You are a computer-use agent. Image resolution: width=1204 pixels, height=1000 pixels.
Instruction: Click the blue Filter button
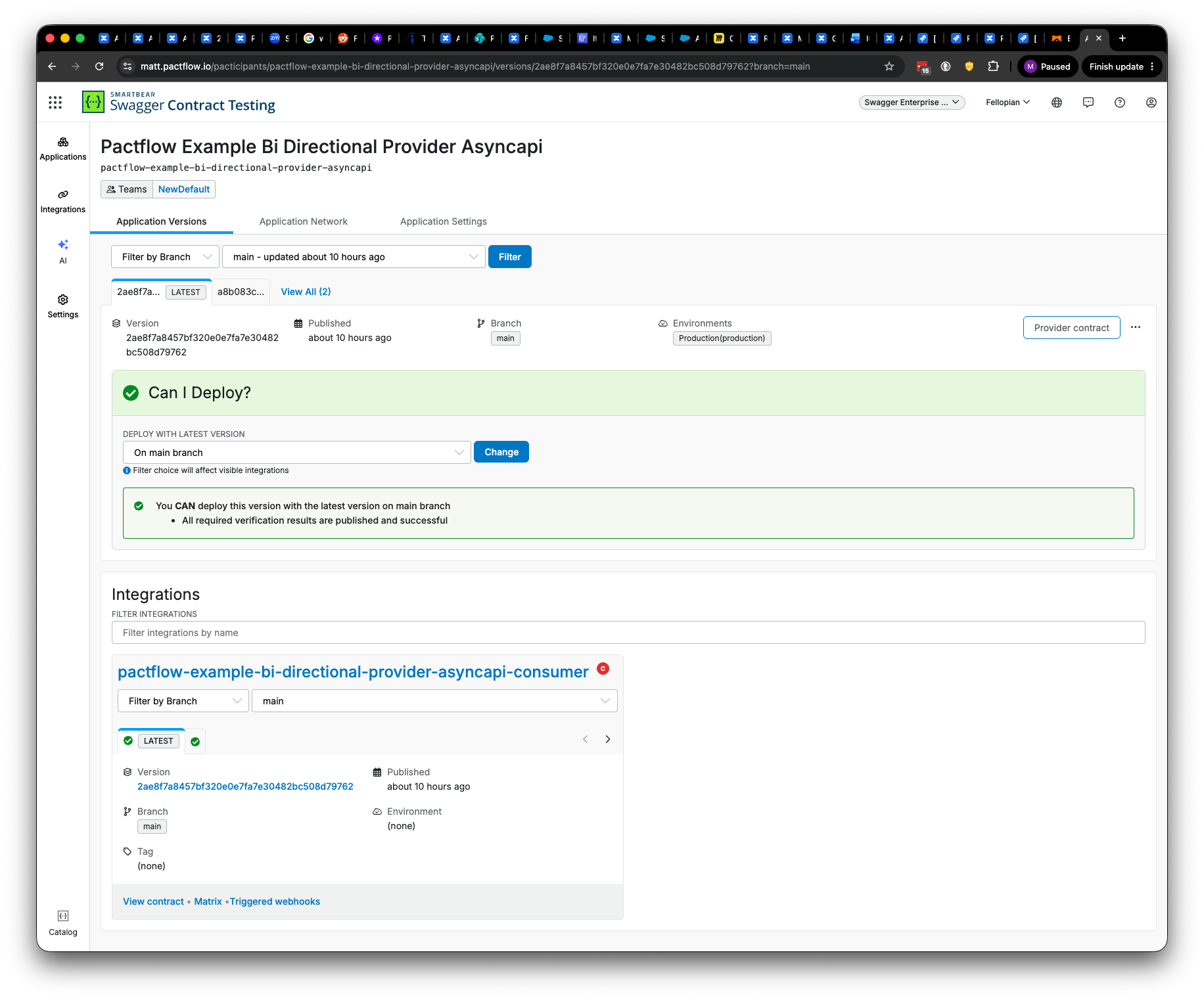coord(510,257)
